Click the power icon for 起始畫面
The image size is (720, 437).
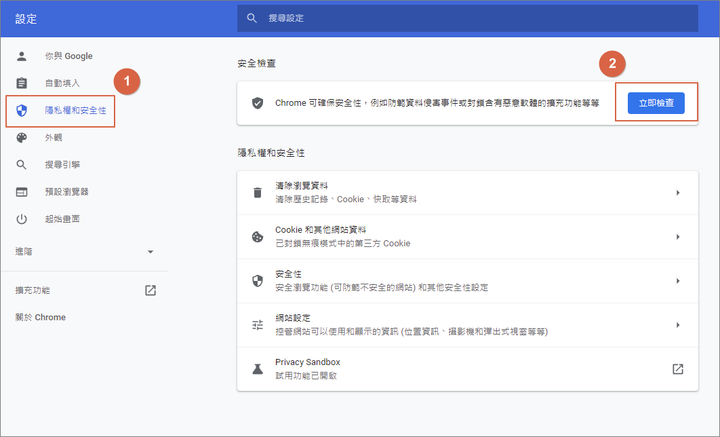pos(22,218)
